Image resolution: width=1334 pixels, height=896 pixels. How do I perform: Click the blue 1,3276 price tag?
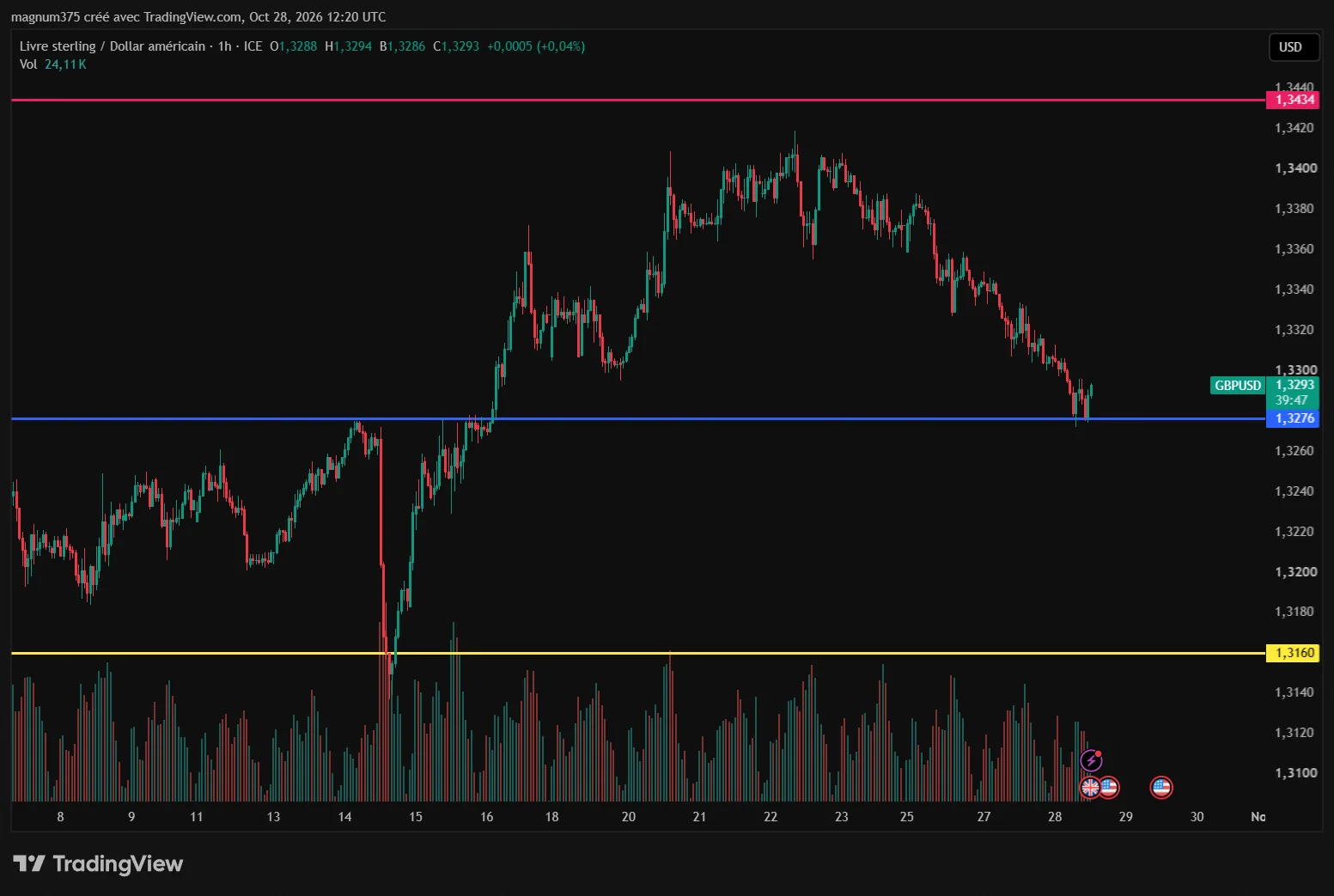1294,418
